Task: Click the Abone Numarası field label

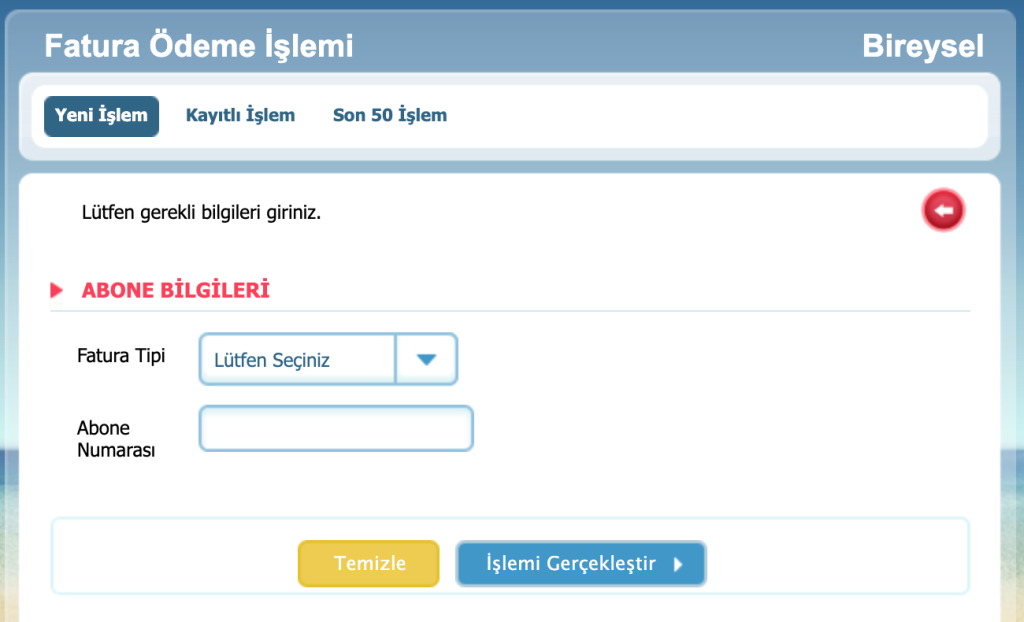Action: click(116, 439)
